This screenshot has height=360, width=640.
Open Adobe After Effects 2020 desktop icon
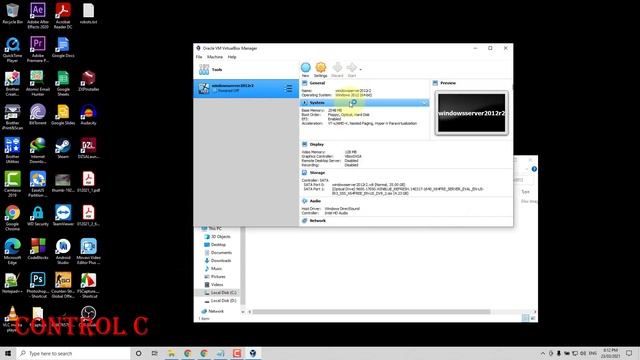pyautogui.click(x=38, y=16)
